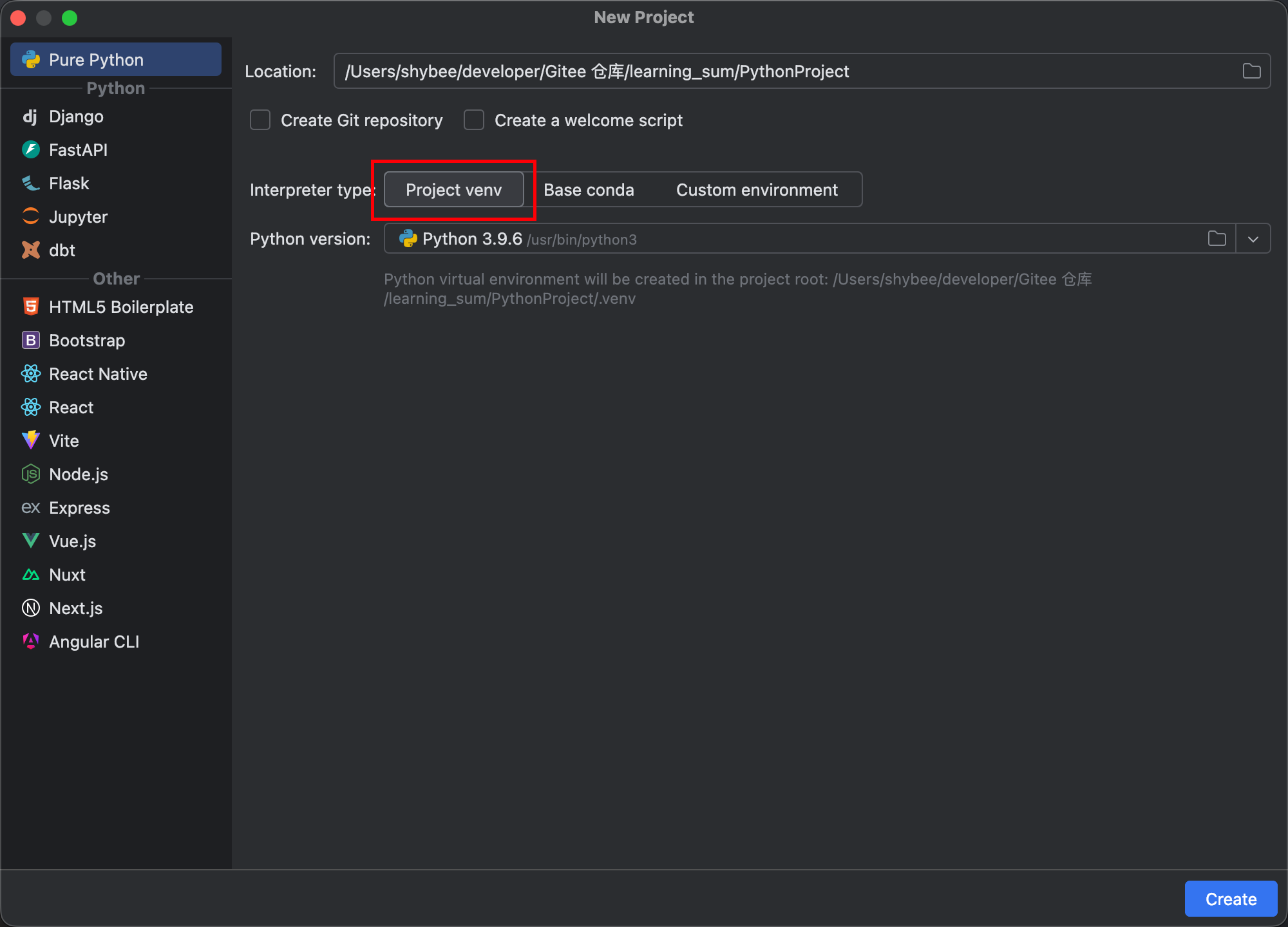Choose Jupyter project type label
Image resolution: width=1288 pixels, height=927 pixels.
(78, 217)
